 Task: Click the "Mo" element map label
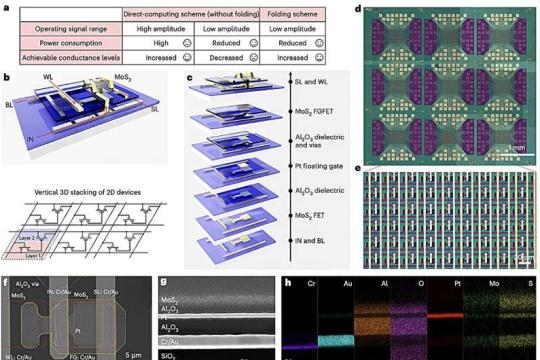coord(494,284)
